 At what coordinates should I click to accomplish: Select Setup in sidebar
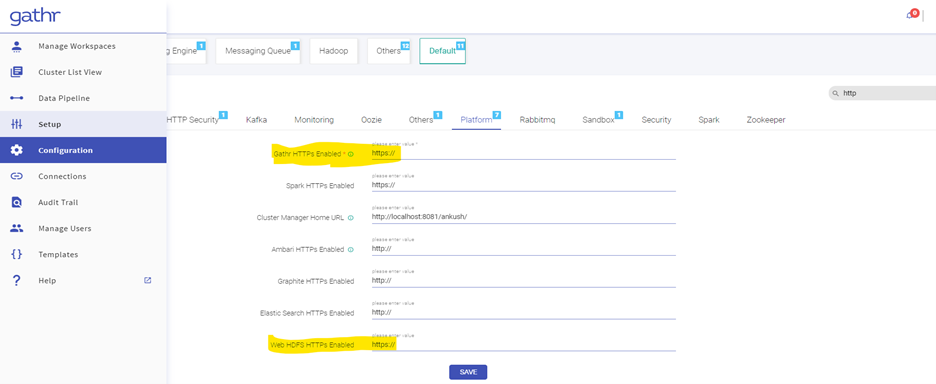(83, 124)
